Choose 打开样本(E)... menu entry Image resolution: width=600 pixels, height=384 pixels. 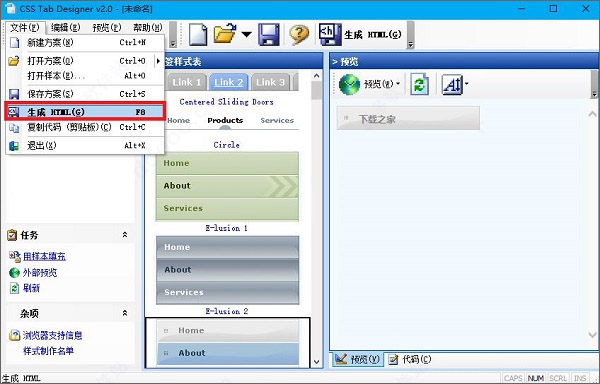pos(85,76)
